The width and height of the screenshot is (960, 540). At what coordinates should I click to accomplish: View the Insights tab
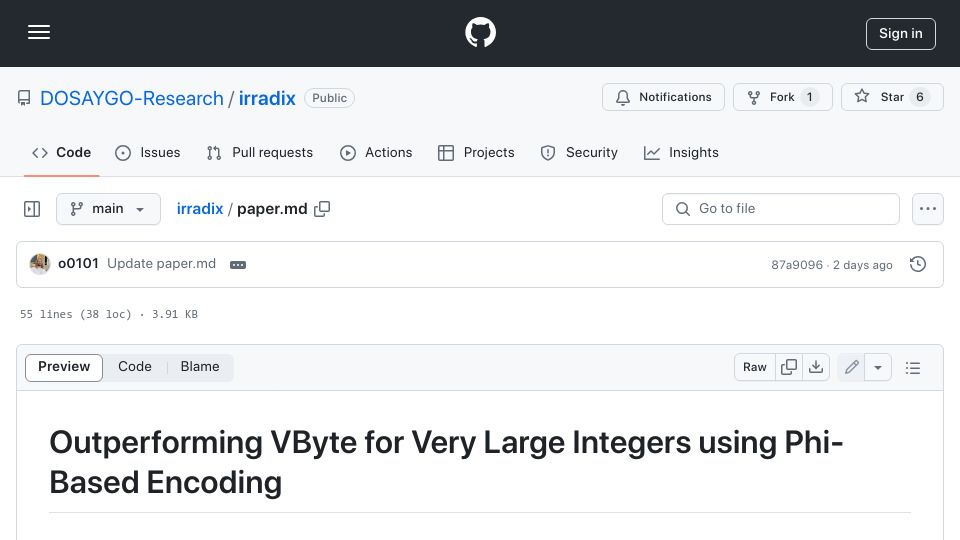coord(681,152)
